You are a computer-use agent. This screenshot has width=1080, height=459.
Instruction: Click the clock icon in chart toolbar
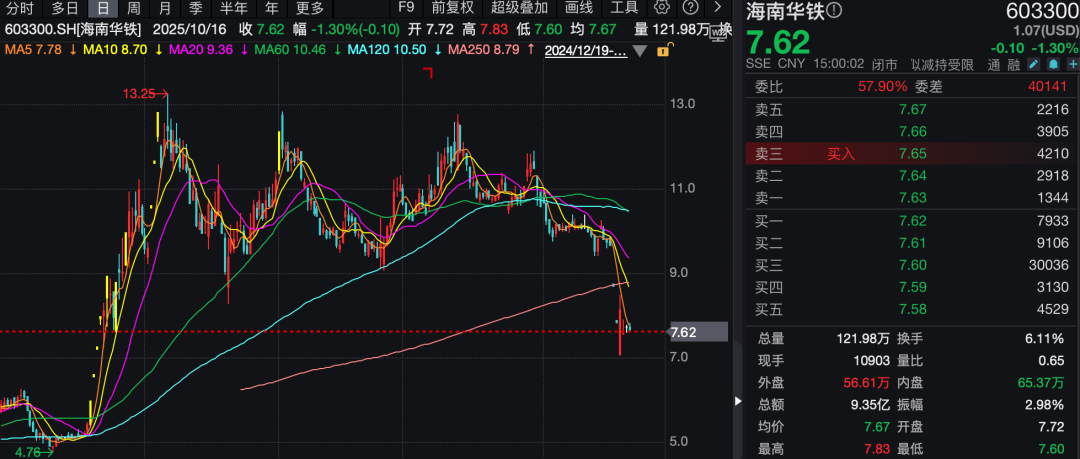689,7
